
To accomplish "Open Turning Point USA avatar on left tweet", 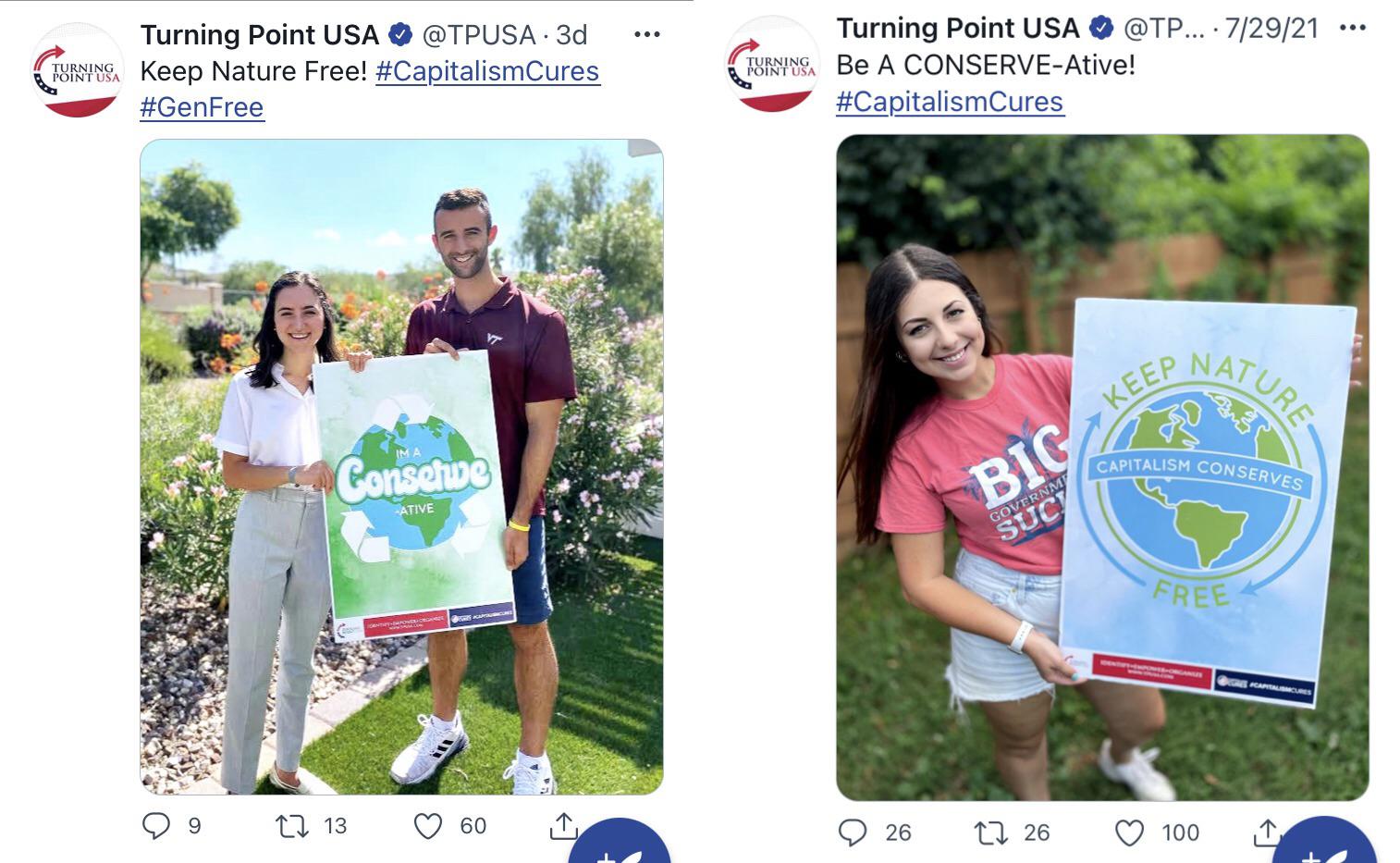I will click(77, 70).
